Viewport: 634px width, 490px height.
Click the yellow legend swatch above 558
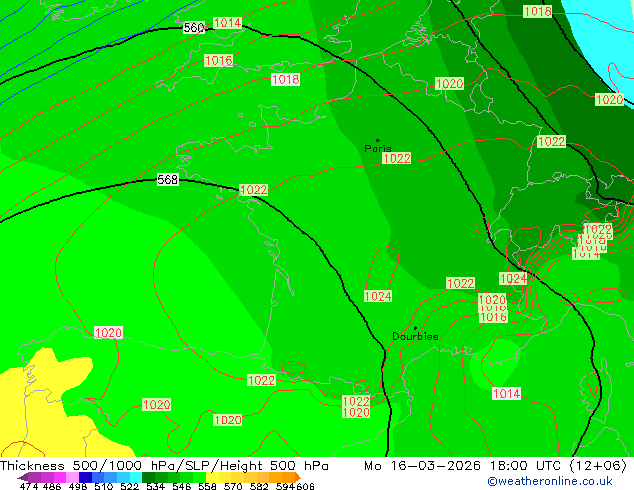click(x=212, y=478)
